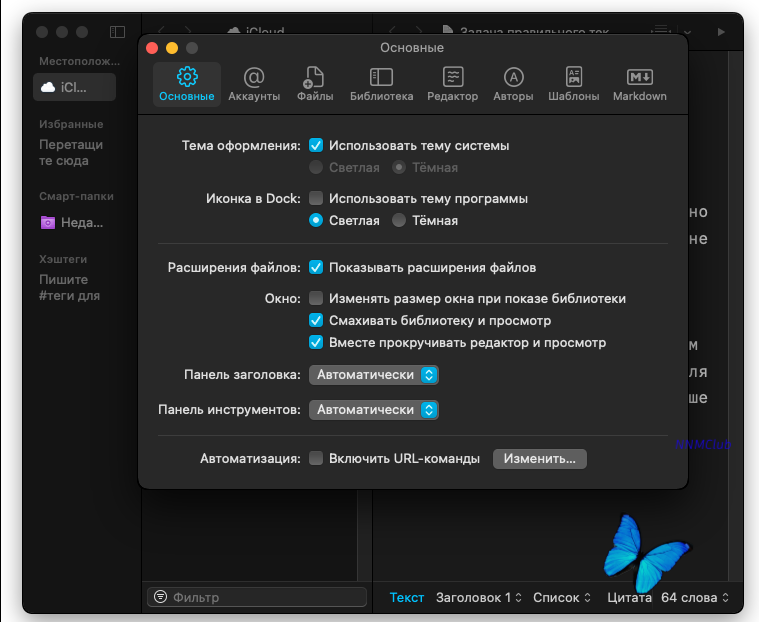The width and height of the screenshot is (759, 622).
Task: Close the preferences window with red button
Action: [152, 48]
